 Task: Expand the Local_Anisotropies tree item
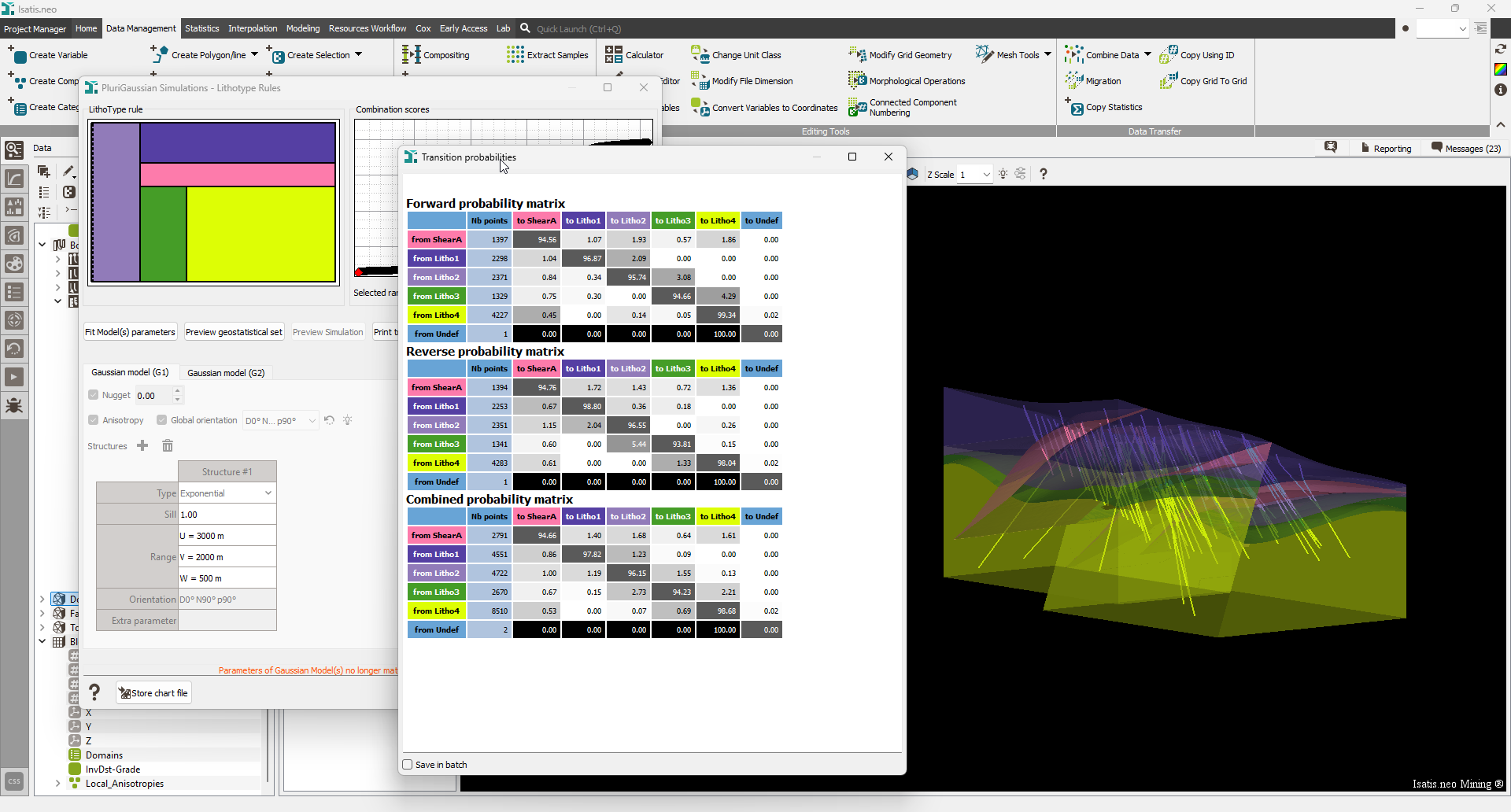[x=57, y=784]
